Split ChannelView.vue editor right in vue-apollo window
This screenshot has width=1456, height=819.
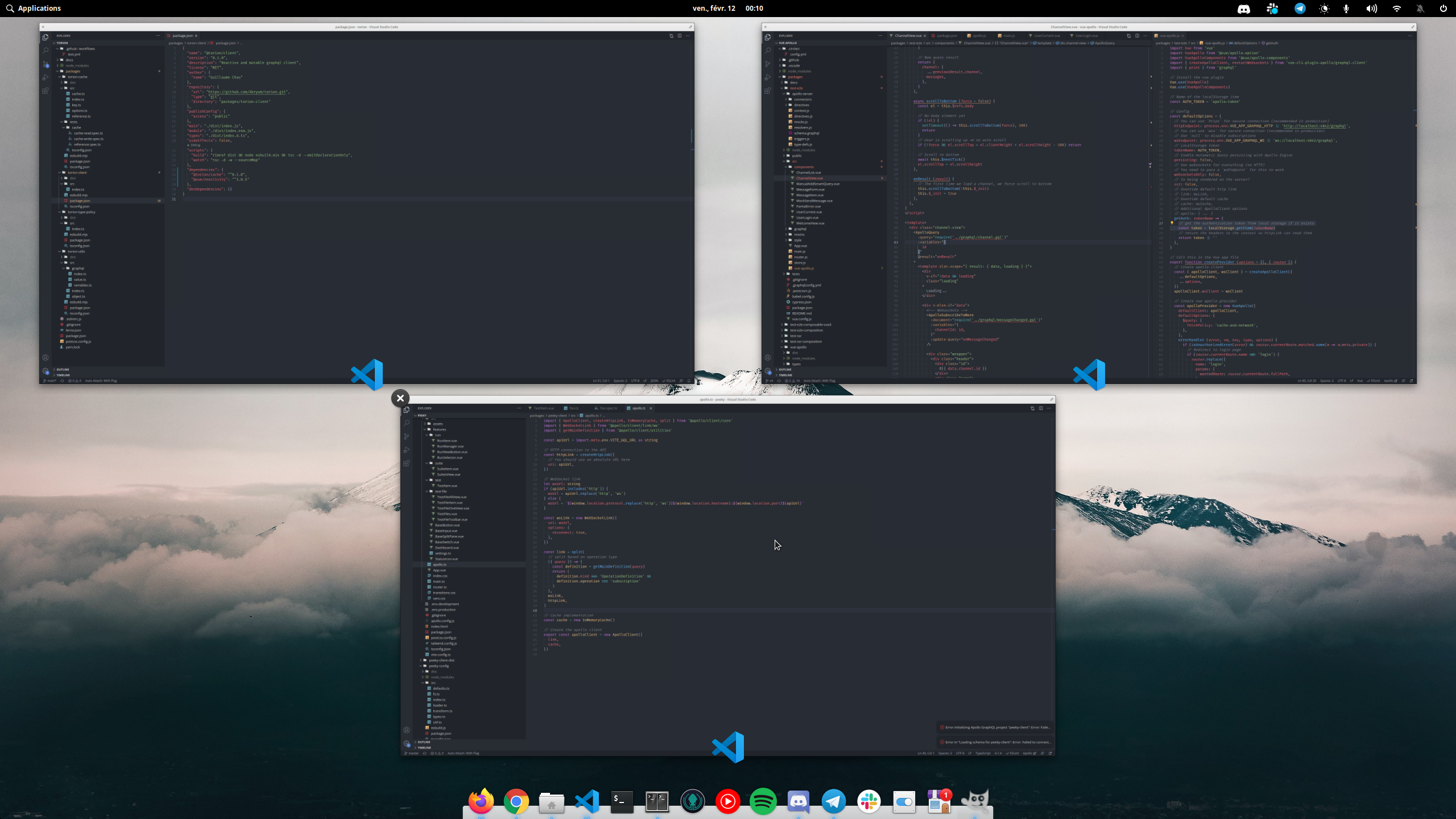click(1137, 36)
